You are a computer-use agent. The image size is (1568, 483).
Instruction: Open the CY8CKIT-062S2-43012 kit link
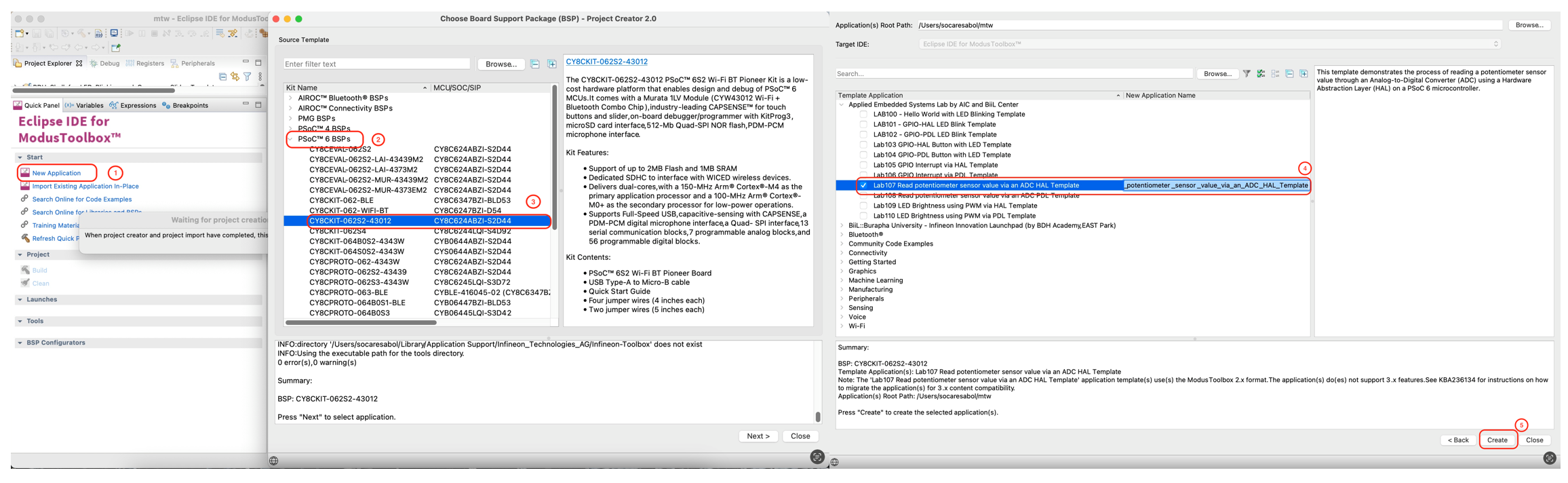pyautogui.click(x=606, y=62)
